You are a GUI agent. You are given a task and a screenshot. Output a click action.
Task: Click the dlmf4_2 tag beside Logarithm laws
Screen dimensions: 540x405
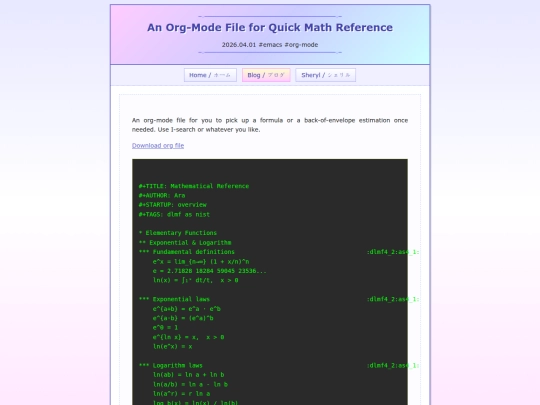[x=393, y=365]
